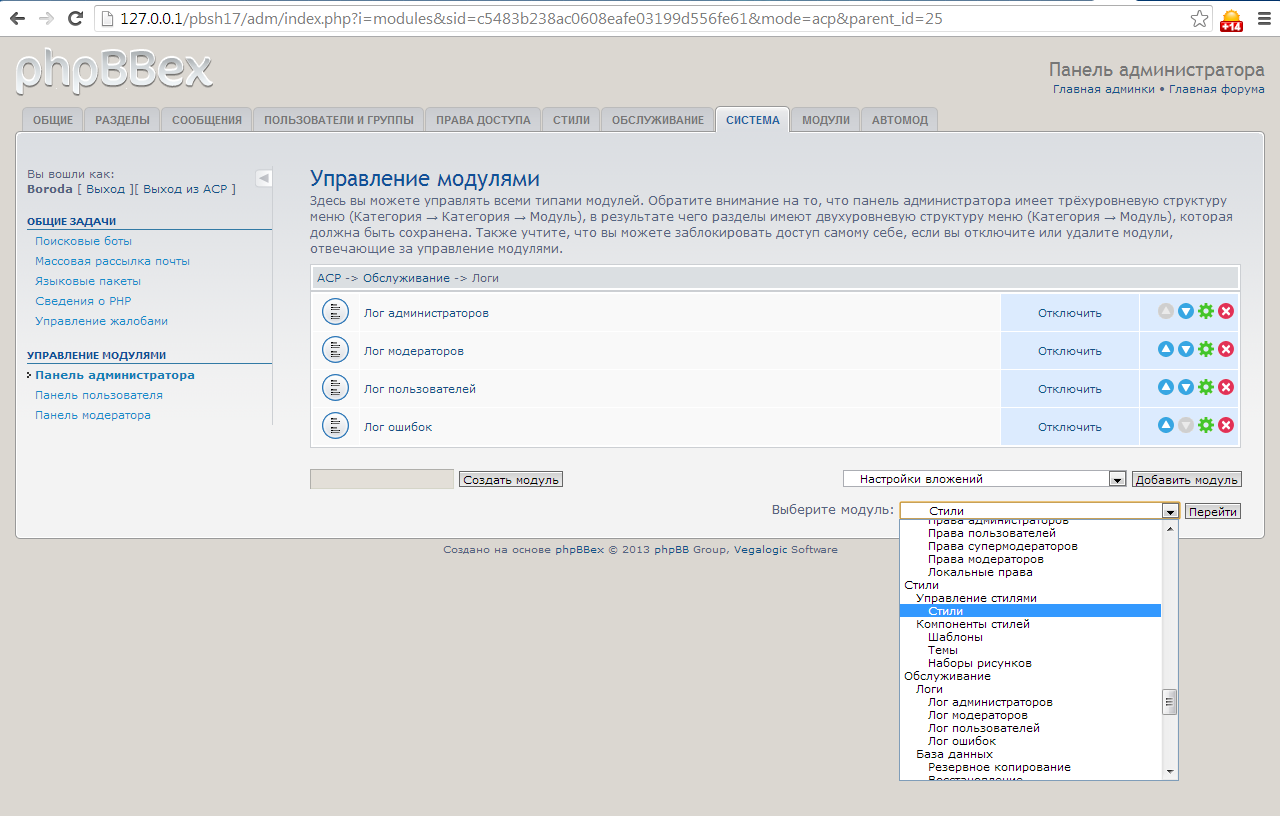Move Лог ошибок module up
The width and height of the screenshot is (1280, 816).
pyautogui.click(x=1166, y=425)
